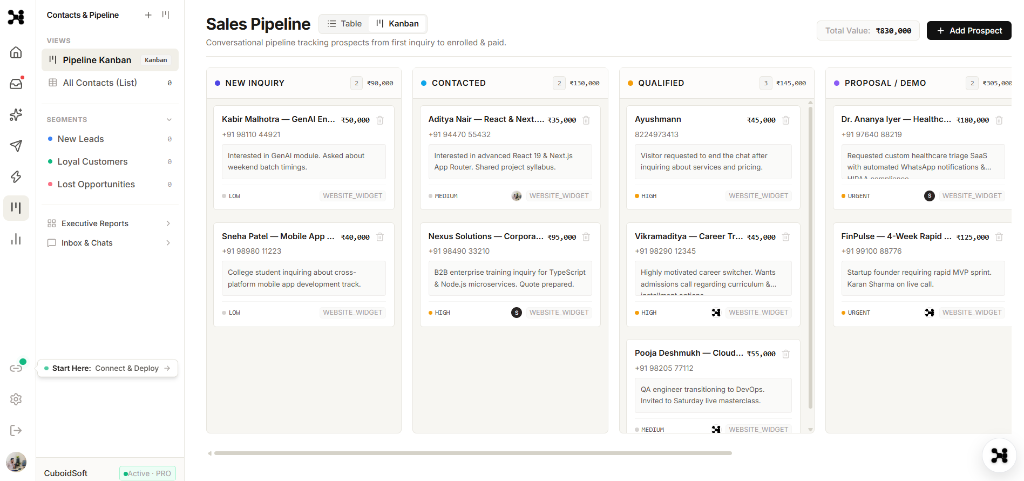Click the Ayushmann card note text
This screenshot has height=481, width=1024.
click(712, 161)
